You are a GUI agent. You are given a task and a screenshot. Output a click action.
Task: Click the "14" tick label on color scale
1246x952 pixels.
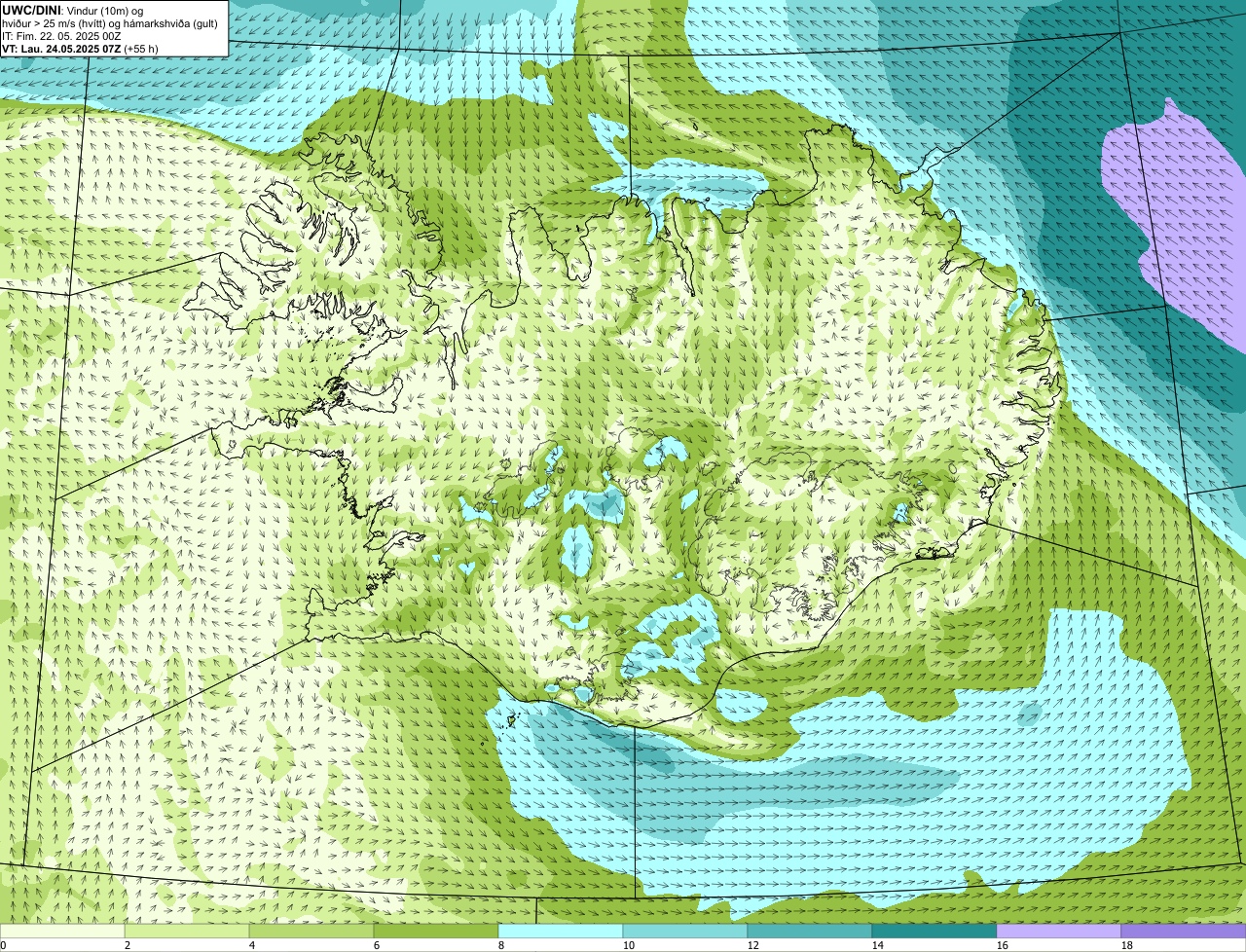coord(878,945)
